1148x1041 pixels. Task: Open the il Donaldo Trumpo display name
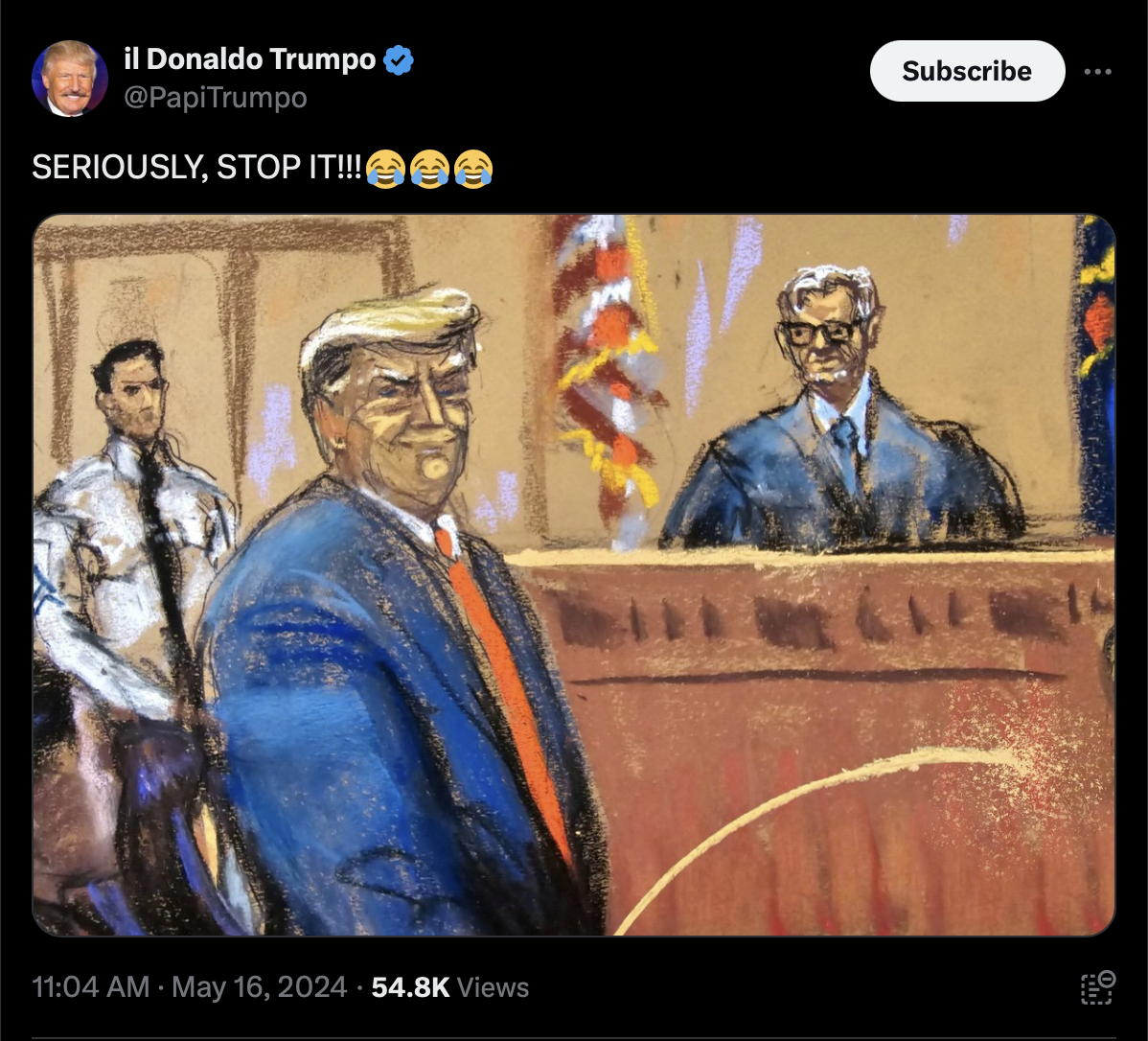click(250, 59)
